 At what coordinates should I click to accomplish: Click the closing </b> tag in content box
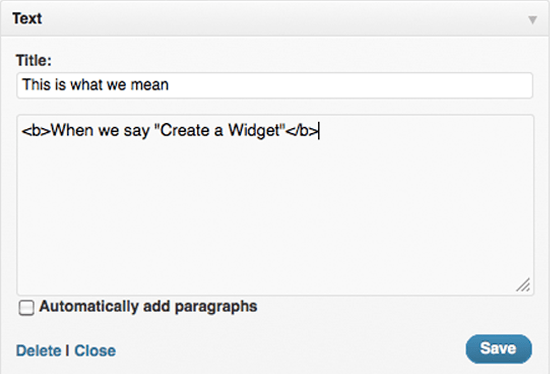(x=301, y=131)
